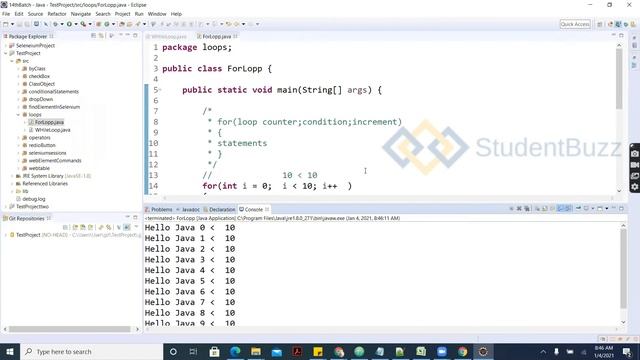
Task: Switch to the ForLopp.java editor tab
Action: click(x=217, y=36)
